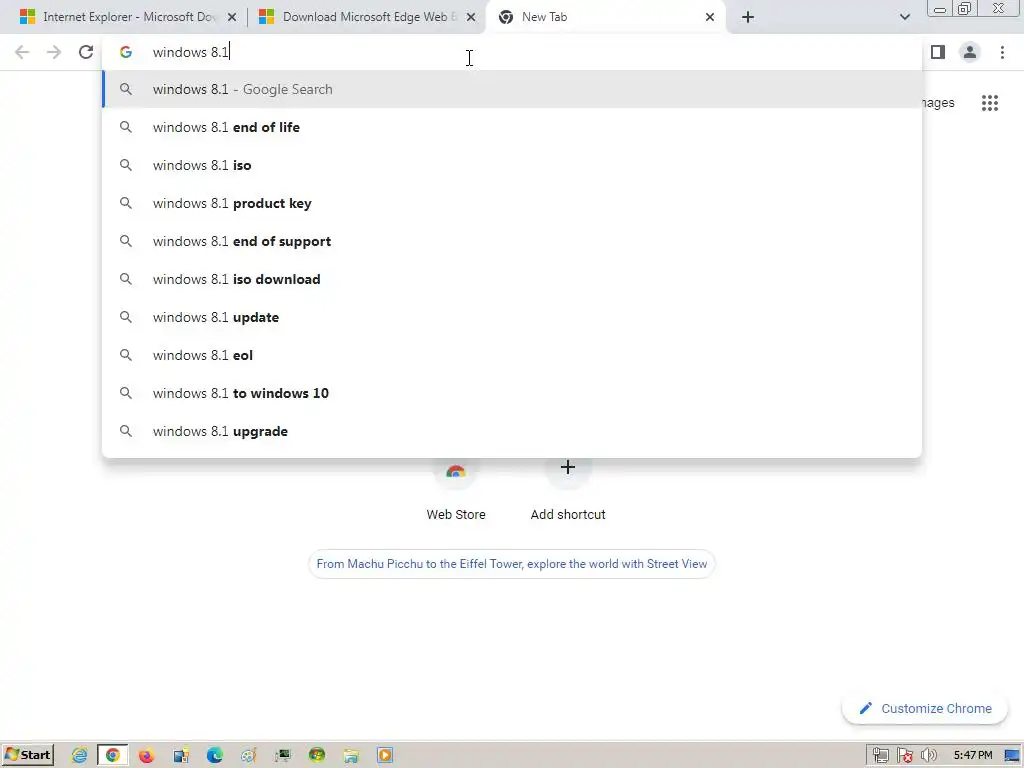Open the Action Center flag tray icon
Screen dimensions: 1024x768
904,756
